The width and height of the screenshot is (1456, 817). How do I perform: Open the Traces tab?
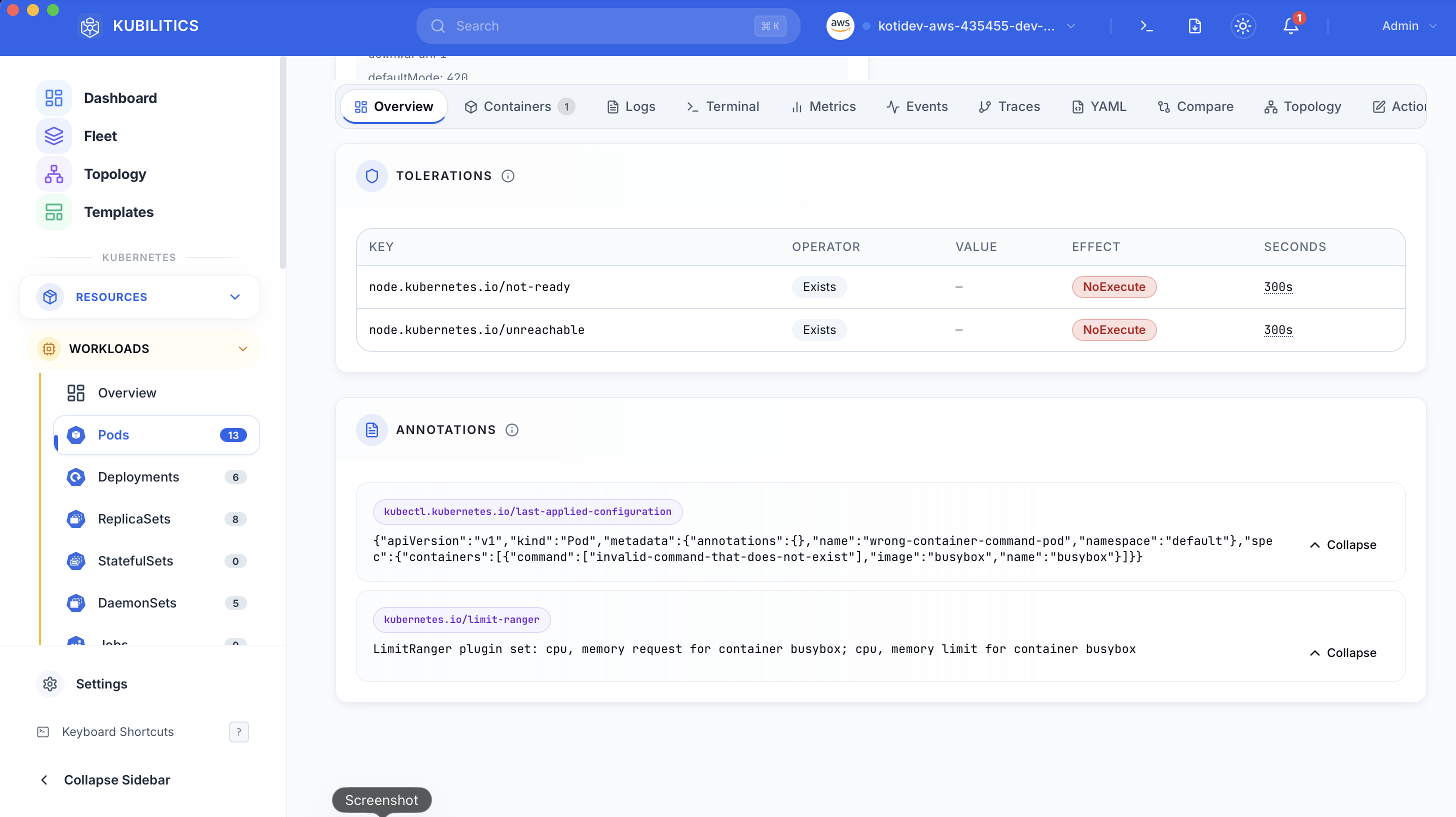coord(1009,106)
